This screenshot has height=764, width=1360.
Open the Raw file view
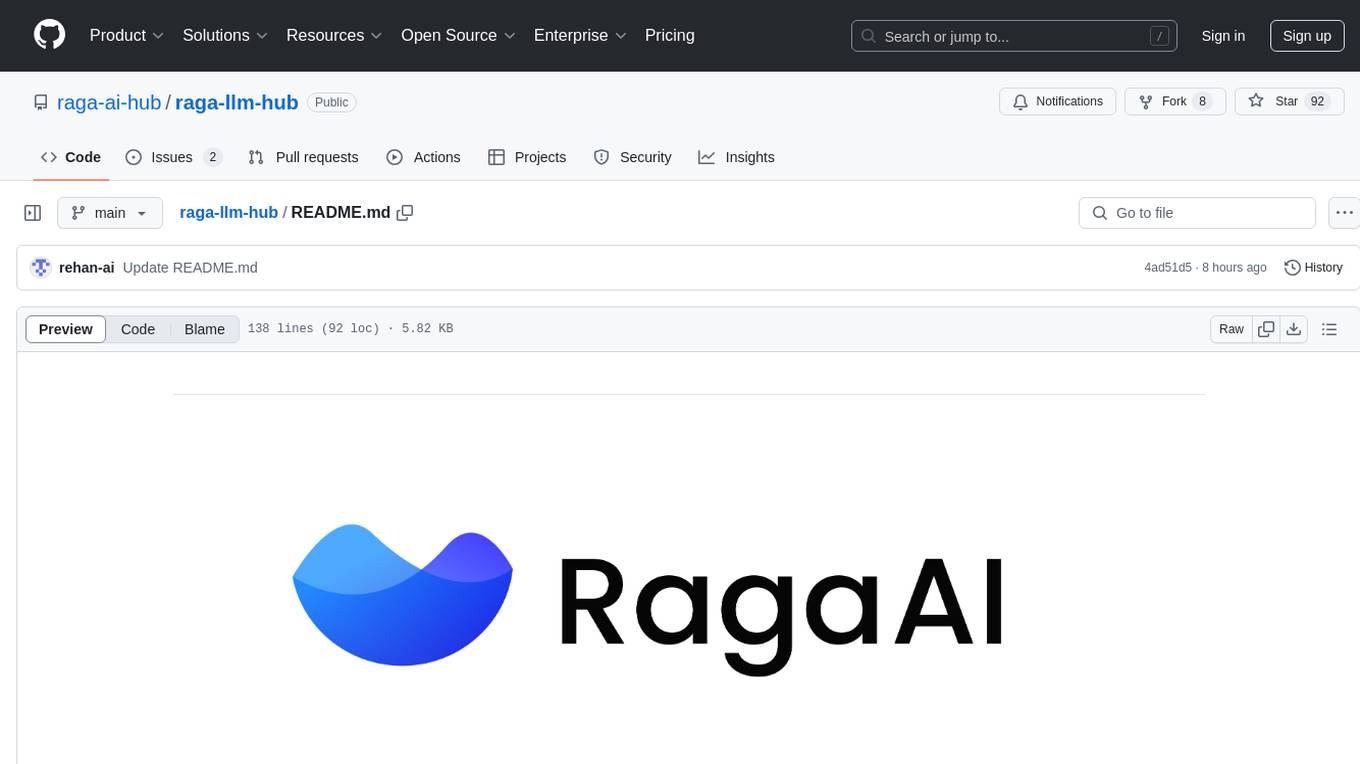click(1231, 329)
